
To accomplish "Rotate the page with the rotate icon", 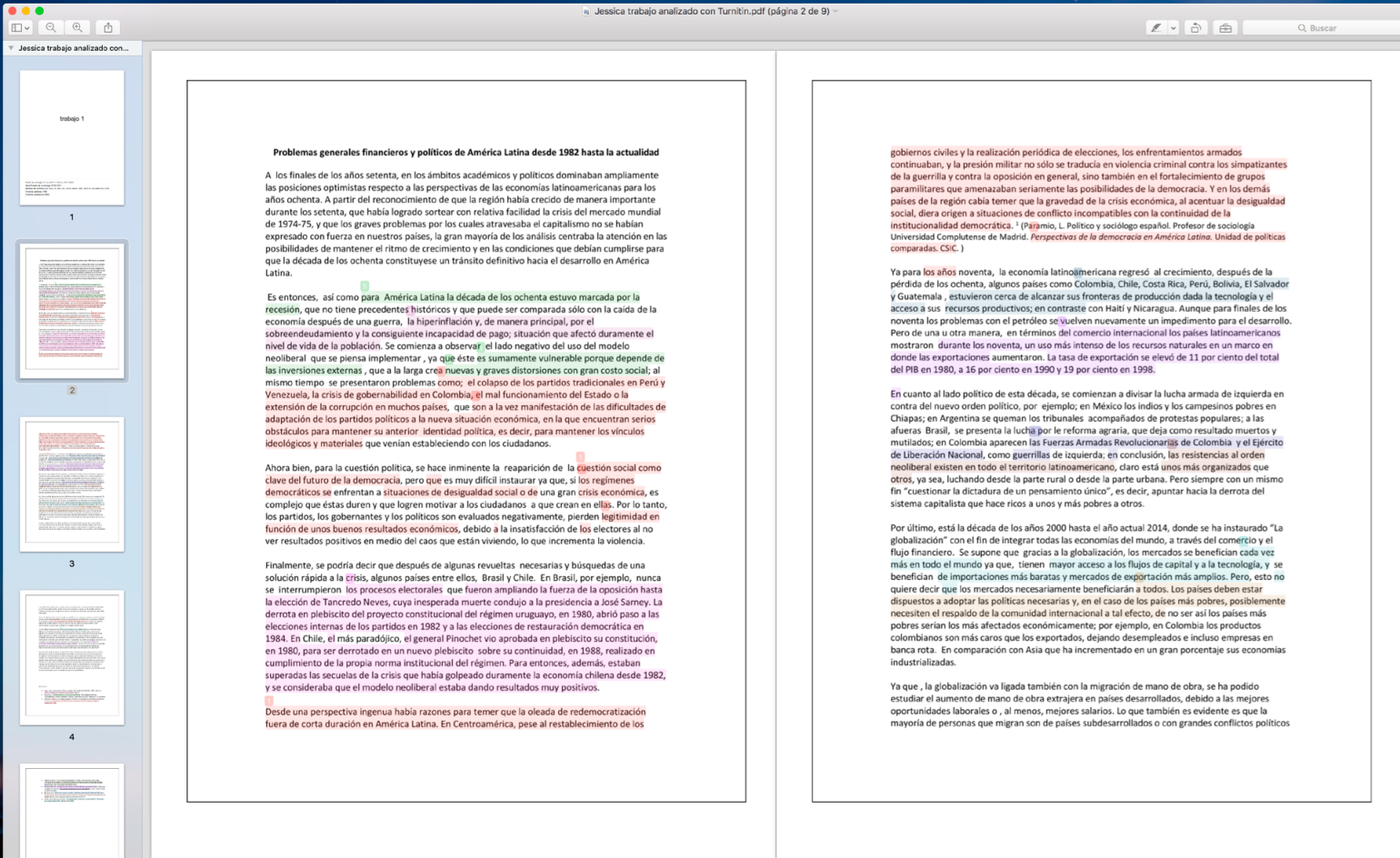I will tap(1195, 28).
